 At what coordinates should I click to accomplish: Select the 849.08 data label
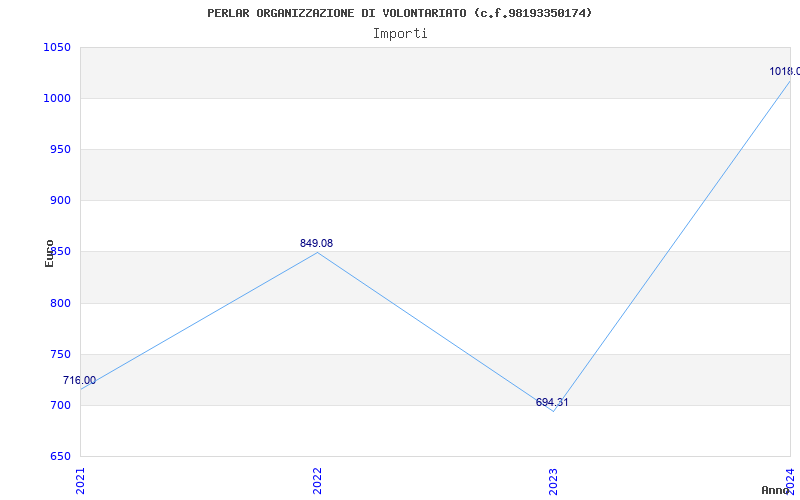tap(316, 243)
